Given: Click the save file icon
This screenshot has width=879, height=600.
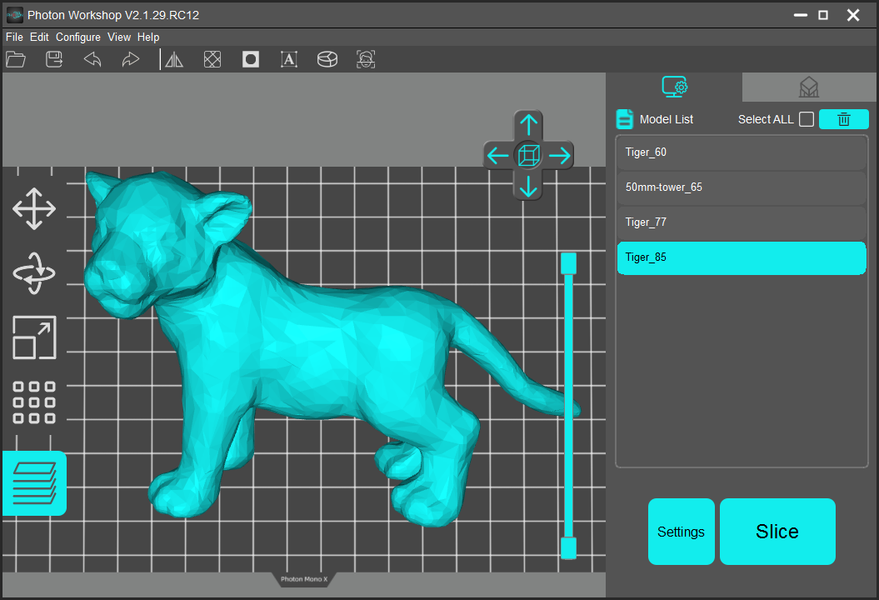Looking at the screenshot, I should click(55, 60).
